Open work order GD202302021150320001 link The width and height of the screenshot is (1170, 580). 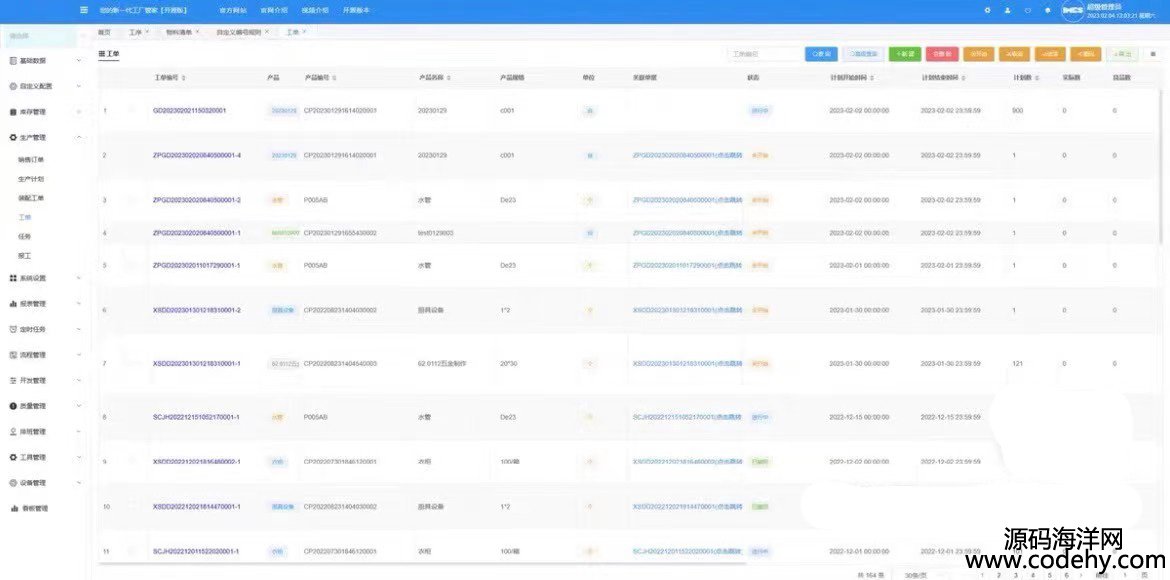click(189, 110)
